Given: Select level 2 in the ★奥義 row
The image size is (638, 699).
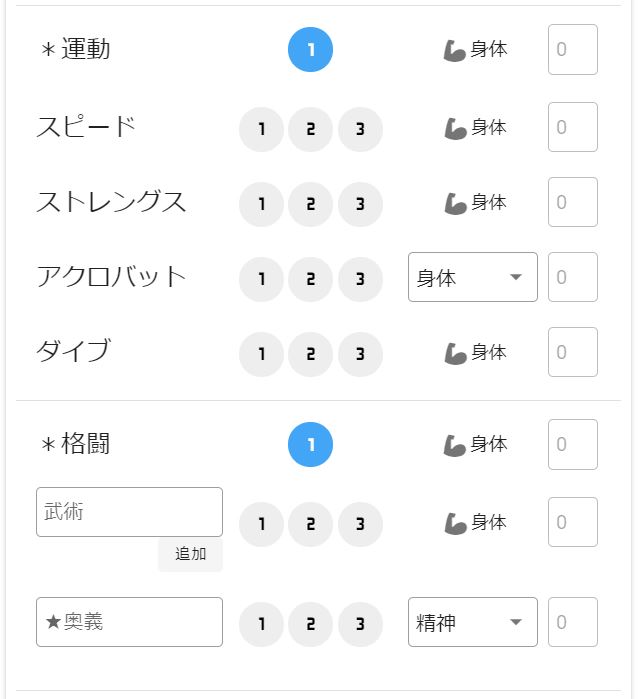Looking at the screenshot, I should click(310, 624).
